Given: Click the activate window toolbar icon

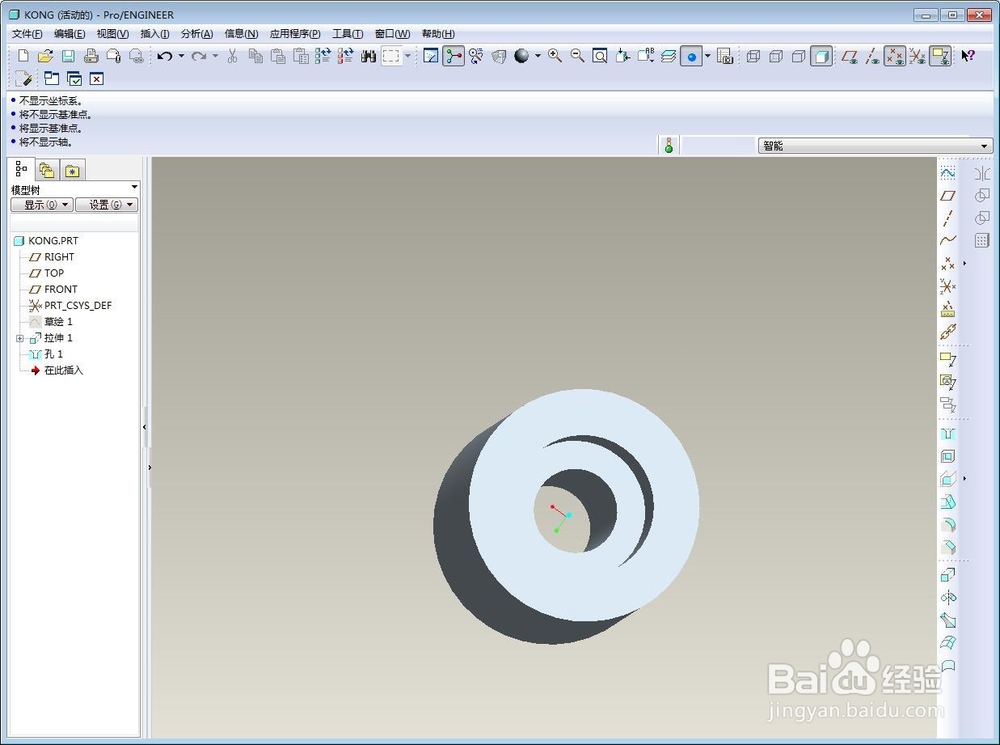Looking at the screenshot, I should 74,79.
